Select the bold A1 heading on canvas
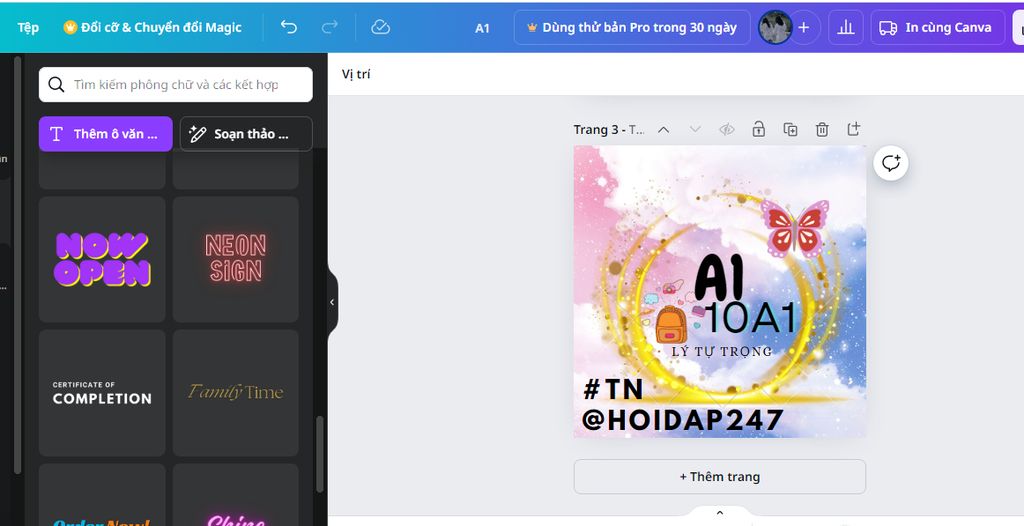This screenshot has height=526, width=1024. [720, 277]
